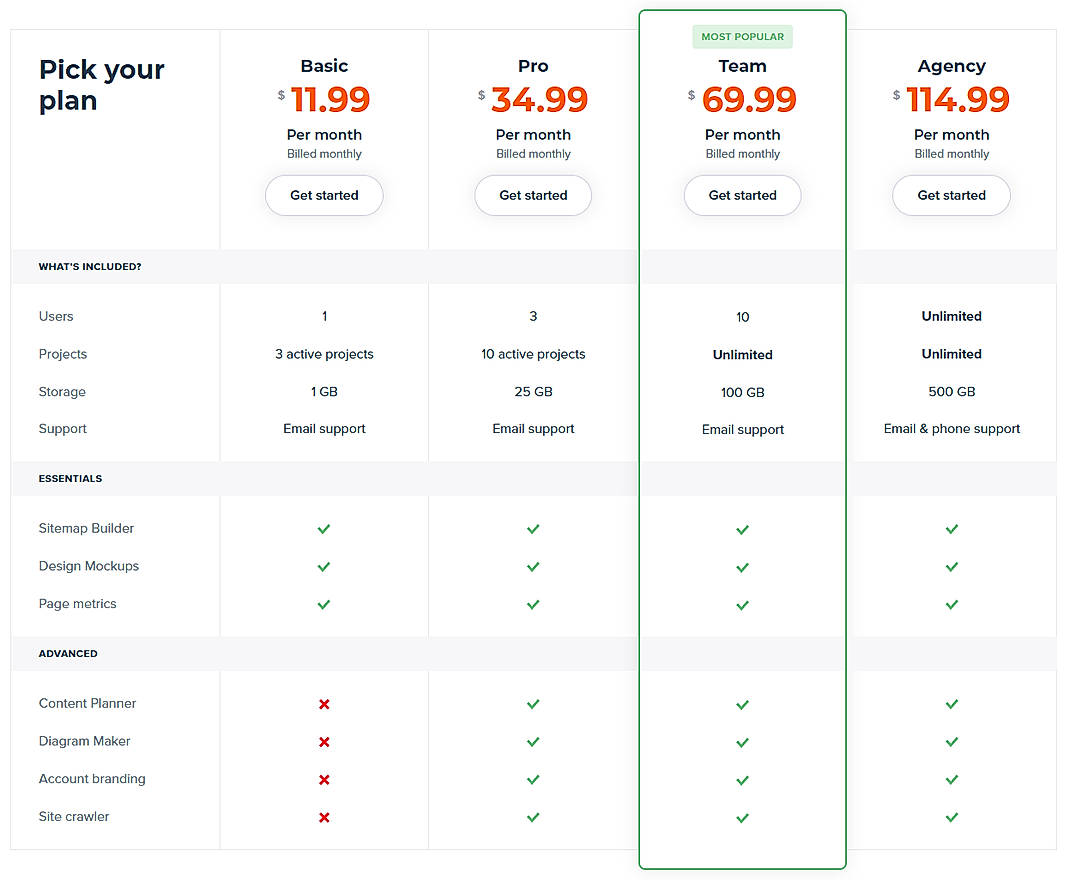The image size is (1070, 880).
Task: Click the Site crawler feature label
Action: pos(74,817)
